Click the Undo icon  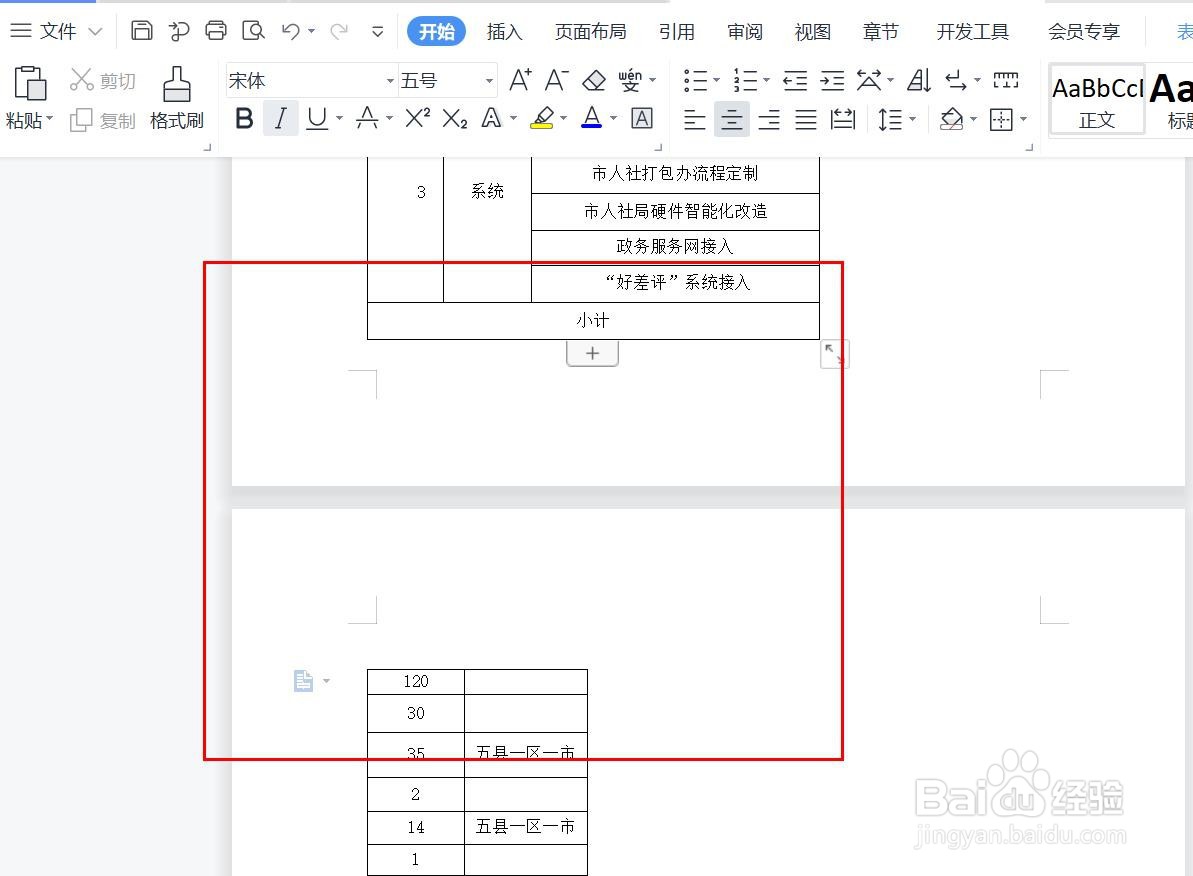(290, 30)
